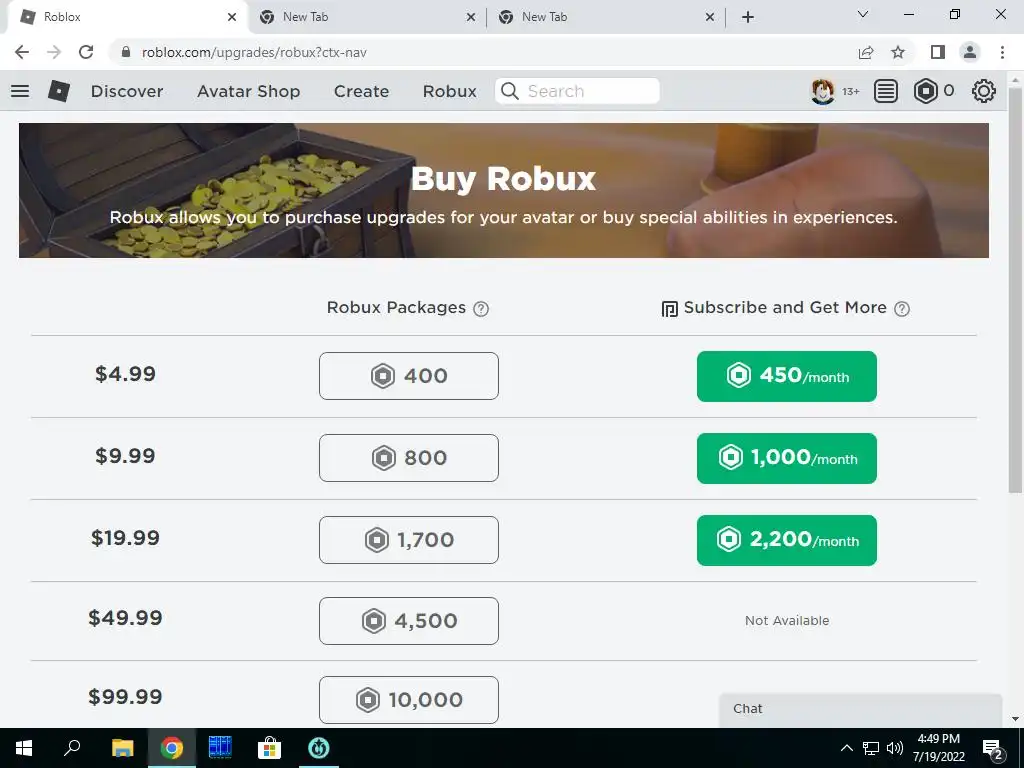This screenshot has width=1024, height=768.
Task: Open the Chrome tab search chevron
Action: point(863,14)
